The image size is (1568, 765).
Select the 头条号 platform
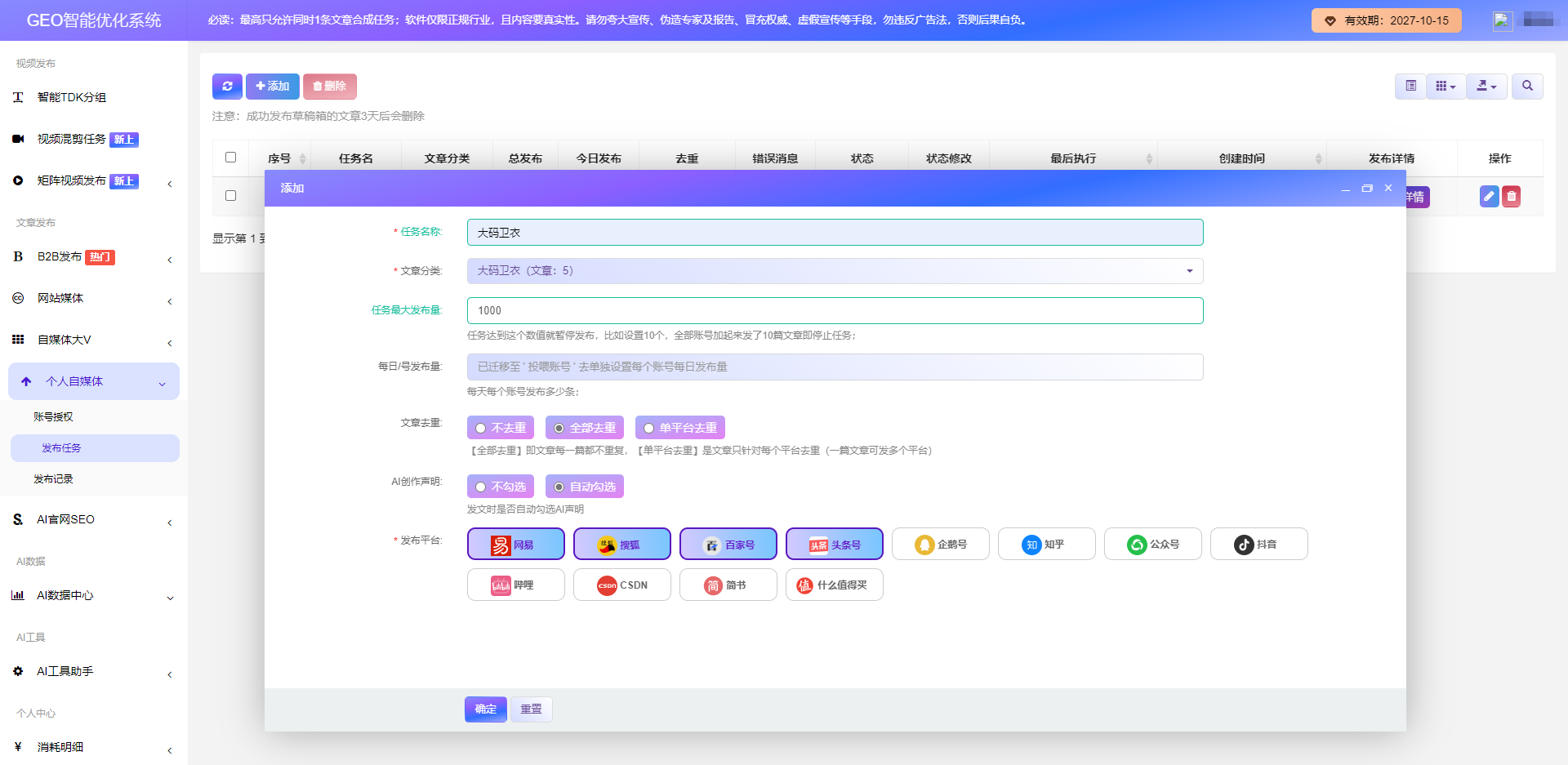[x=835, y=544]
